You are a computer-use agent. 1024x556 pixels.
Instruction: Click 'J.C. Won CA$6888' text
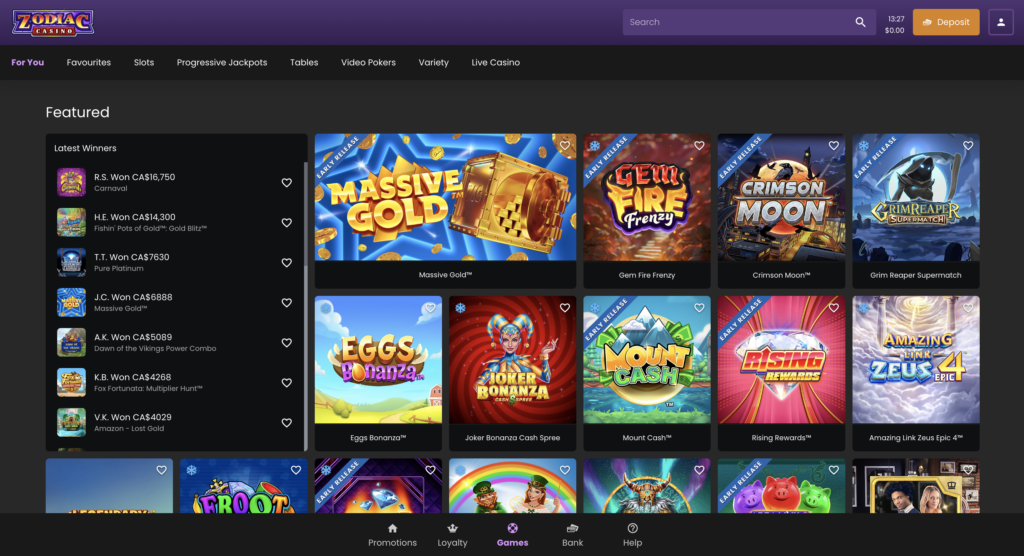pyautogui.click(x=133, y=297)
